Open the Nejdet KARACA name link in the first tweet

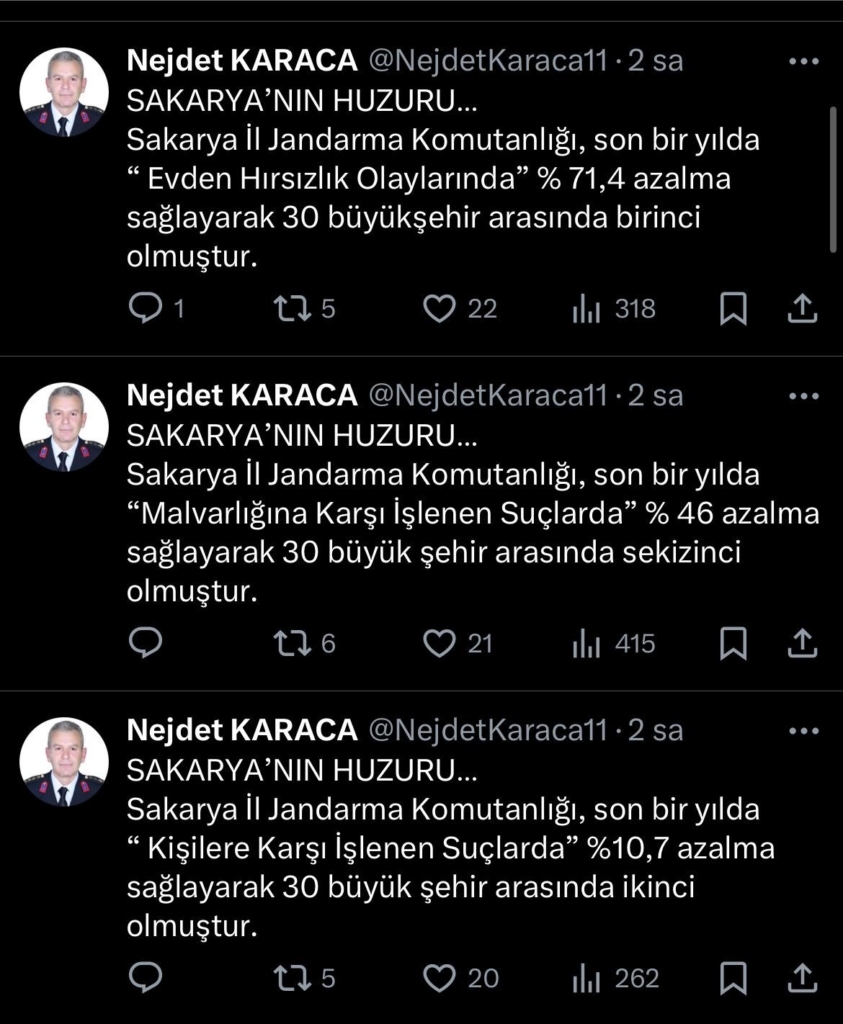[x=242, y=61]
